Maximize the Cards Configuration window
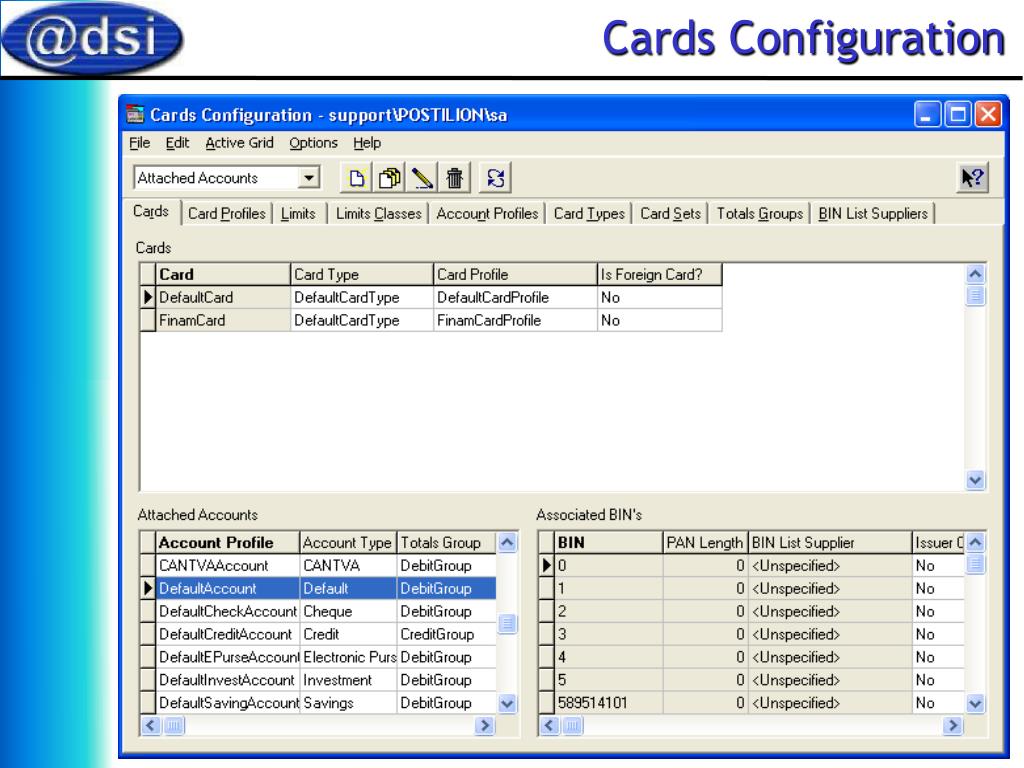The height and width of the screenshot is (768, 1024). 958,114
